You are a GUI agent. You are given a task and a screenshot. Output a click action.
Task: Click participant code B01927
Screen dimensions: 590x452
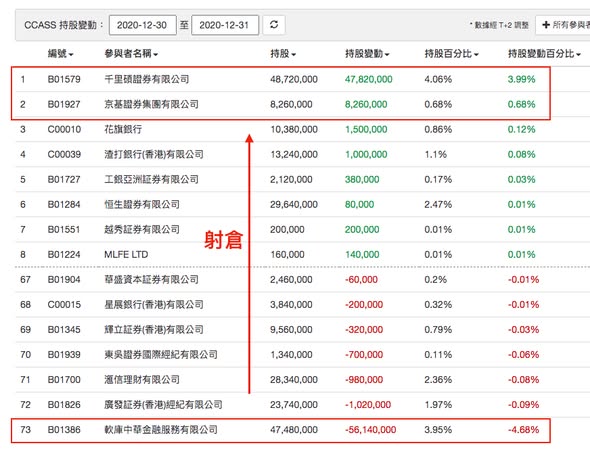click(64, 104)
